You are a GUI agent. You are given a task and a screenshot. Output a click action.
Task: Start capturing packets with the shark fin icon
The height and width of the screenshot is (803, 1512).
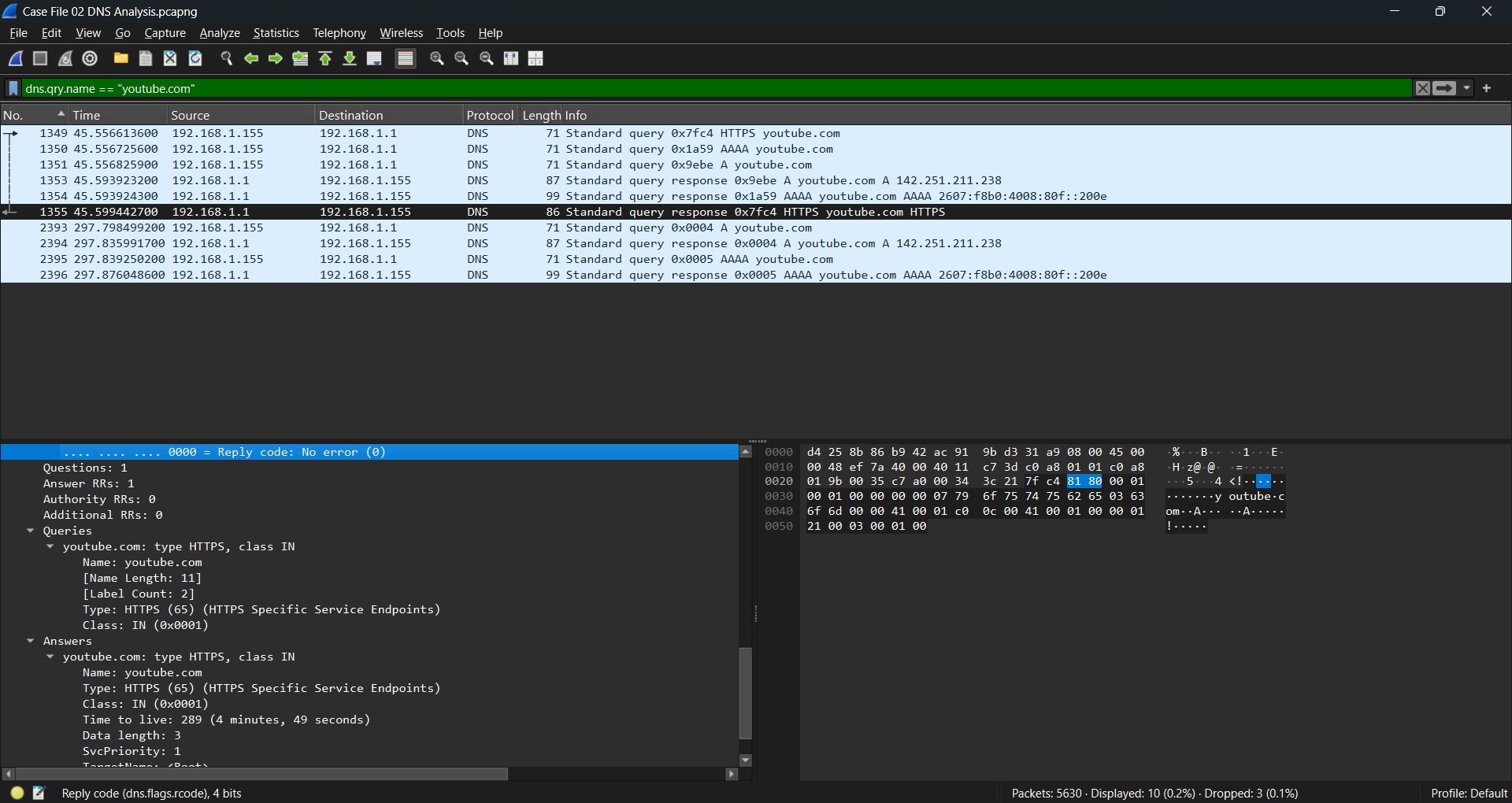16,58
